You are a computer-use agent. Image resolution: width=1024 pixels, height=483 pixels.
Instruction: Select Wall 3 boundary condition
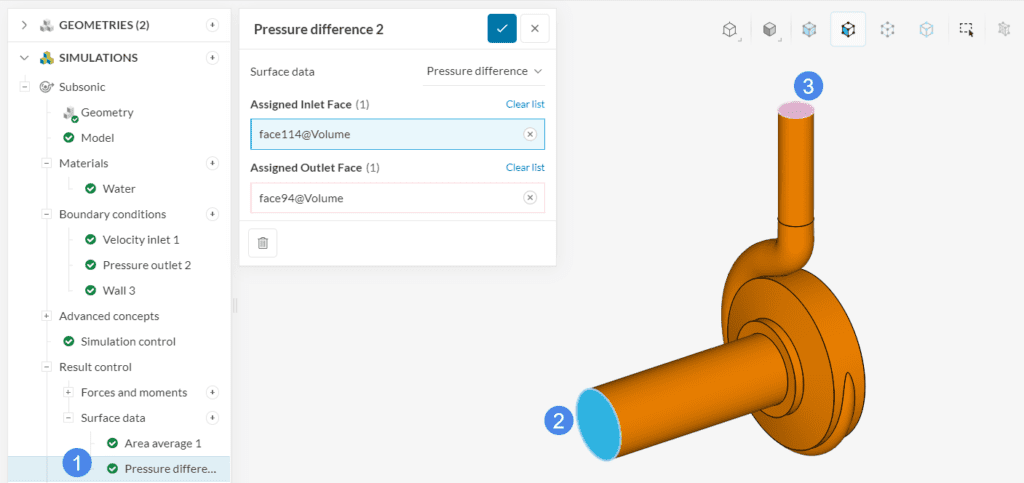pos(119,290)
